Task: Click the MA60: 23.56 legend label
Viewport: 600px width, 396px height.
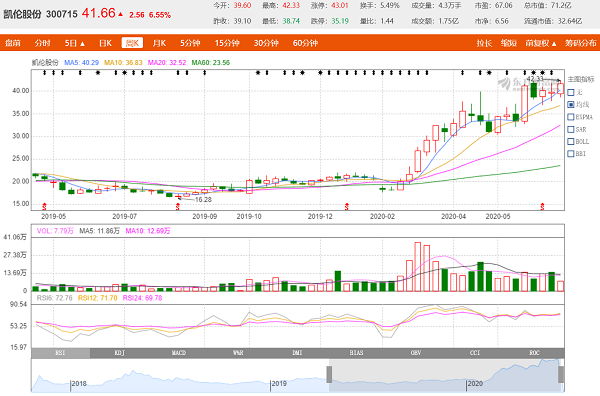Action: [x=211, y=62]
